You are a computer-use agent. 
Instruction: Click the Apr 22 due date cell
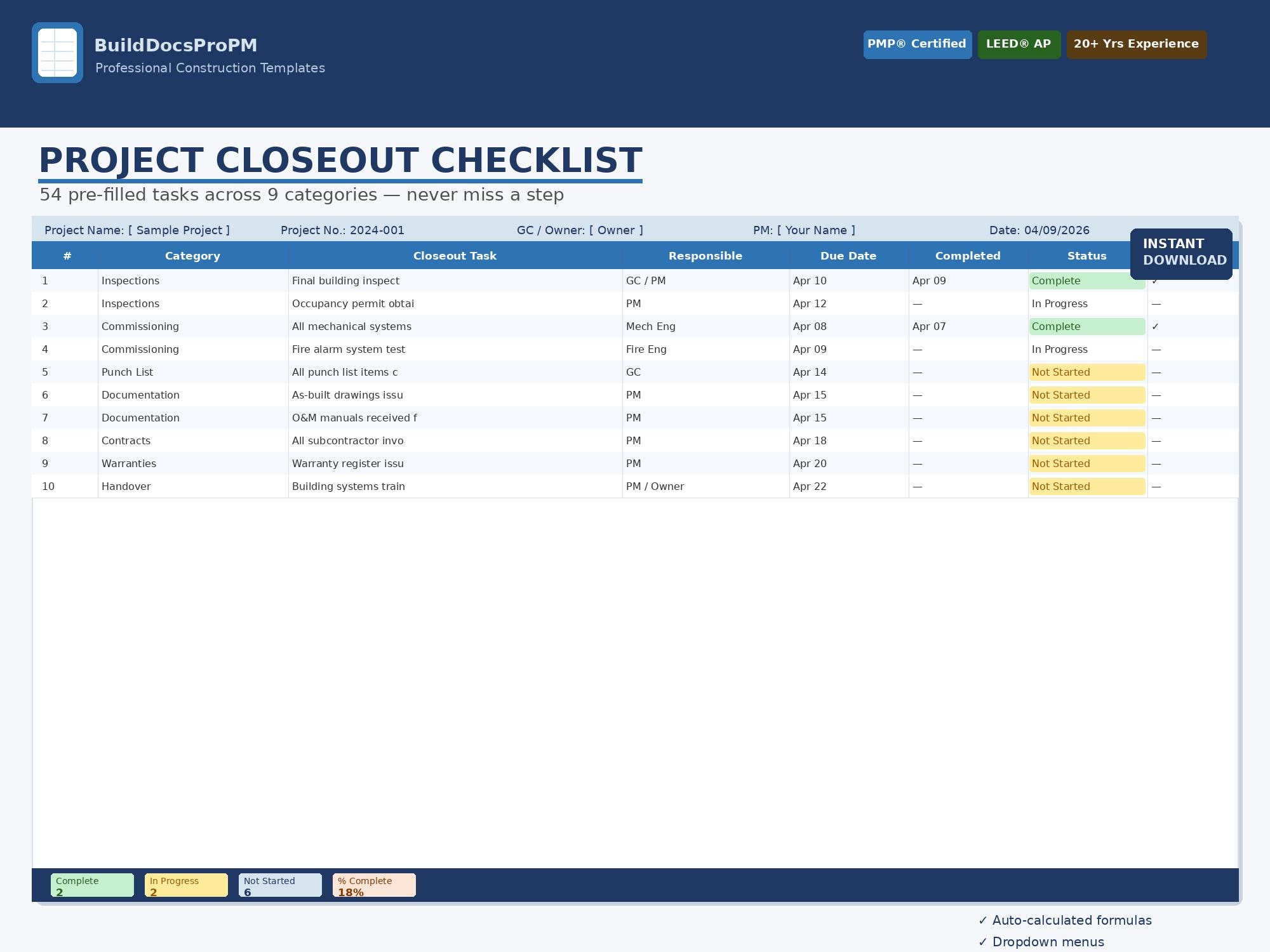pos(849,486)
